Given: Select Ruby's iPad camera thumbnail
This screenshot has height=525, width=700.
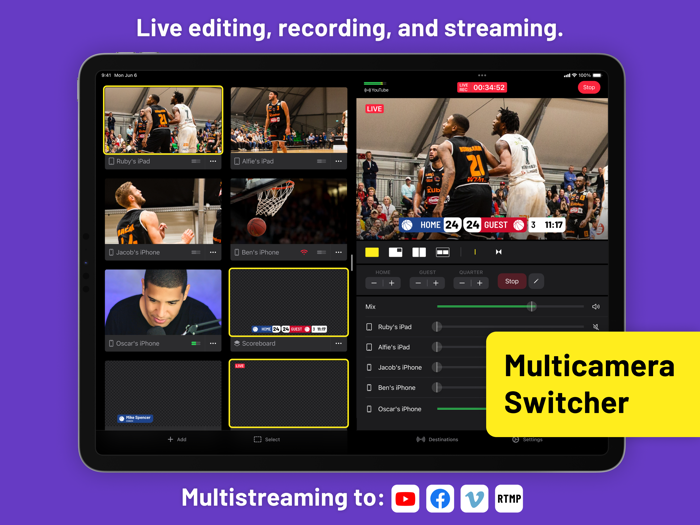Looking at the screenshot, I should pos(163,120).
